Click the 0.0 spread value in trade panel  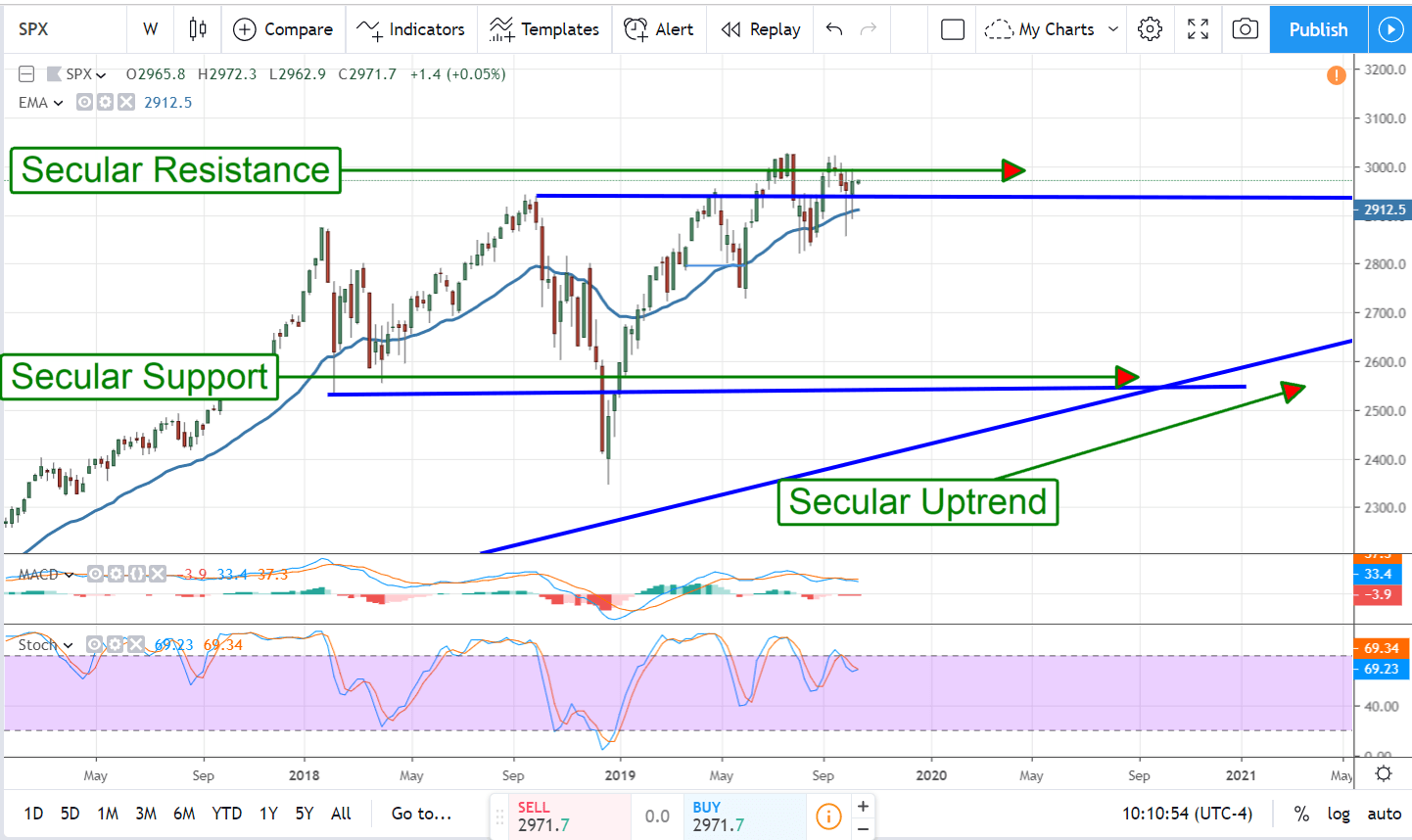(x=657, y=817)
